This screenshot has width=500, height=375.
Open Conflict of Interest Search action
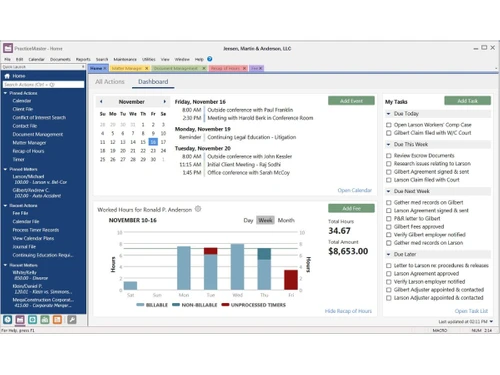(39, 118)
